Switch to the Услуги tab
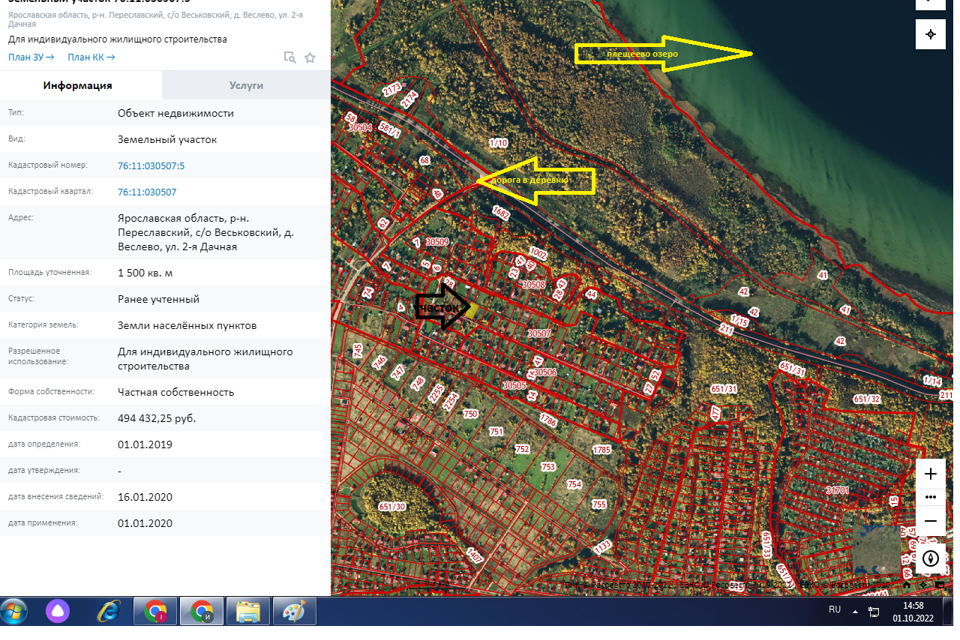The height and width of the screenshot is (640, 960). point(246,86)
